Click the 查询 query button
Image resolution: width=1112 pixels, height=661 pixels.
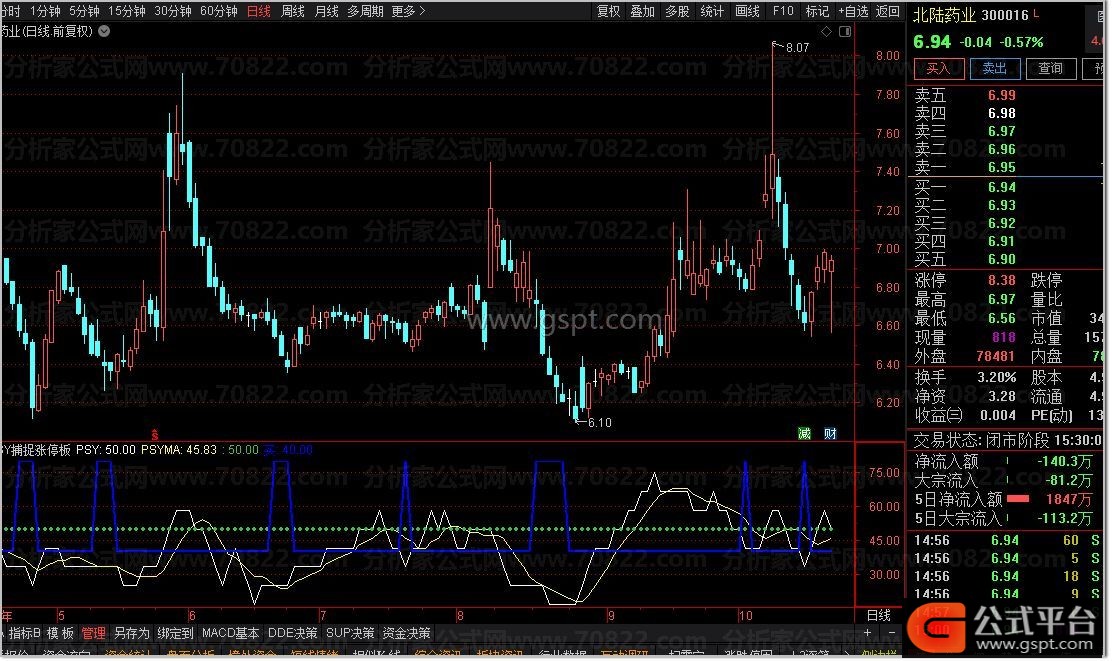(1050, 69)
